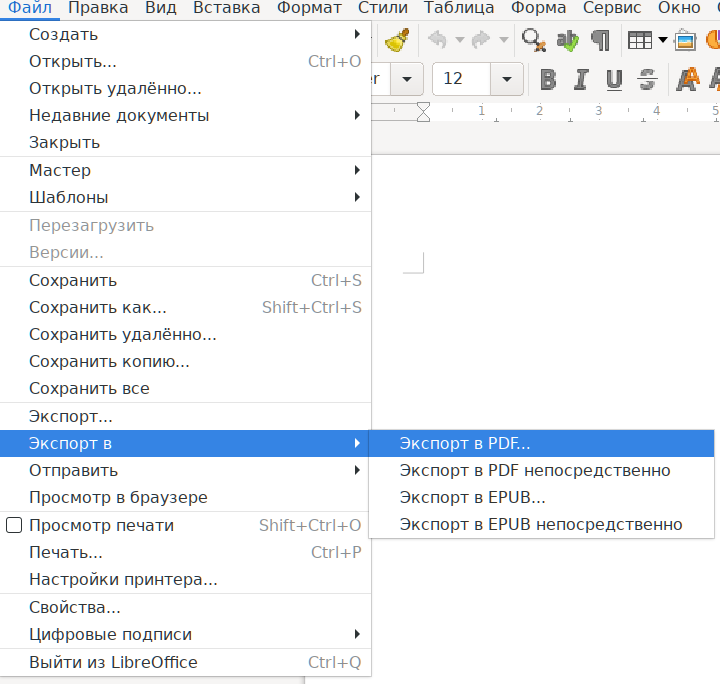Select Экспорт в PDF непосредственно
This screenshot has width=720, height=684.
click(x=541, y=471)
